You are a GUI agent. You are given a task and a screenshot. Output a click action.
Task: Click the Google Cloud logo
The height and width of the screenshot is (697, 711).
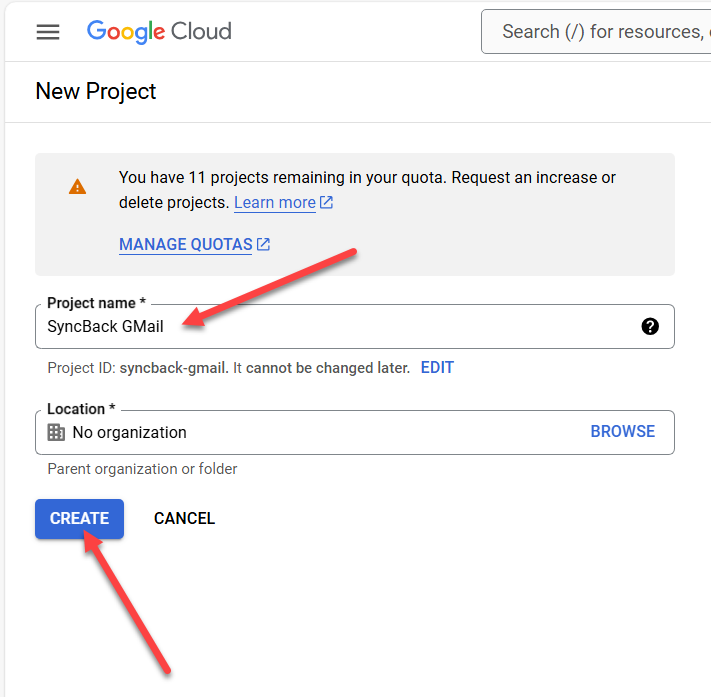coord(159,32)
